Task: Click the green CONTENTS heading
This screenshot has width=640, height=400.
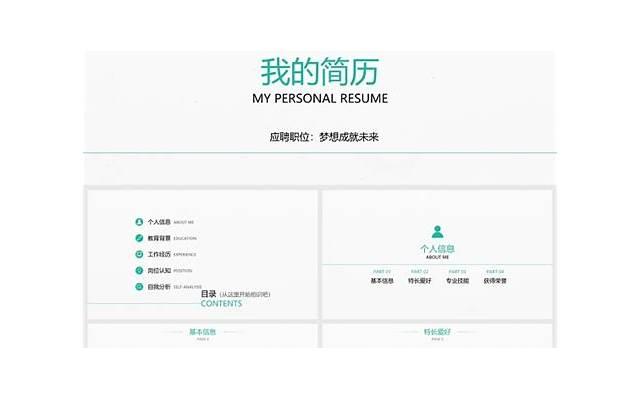Action: [x=221, y=303]
